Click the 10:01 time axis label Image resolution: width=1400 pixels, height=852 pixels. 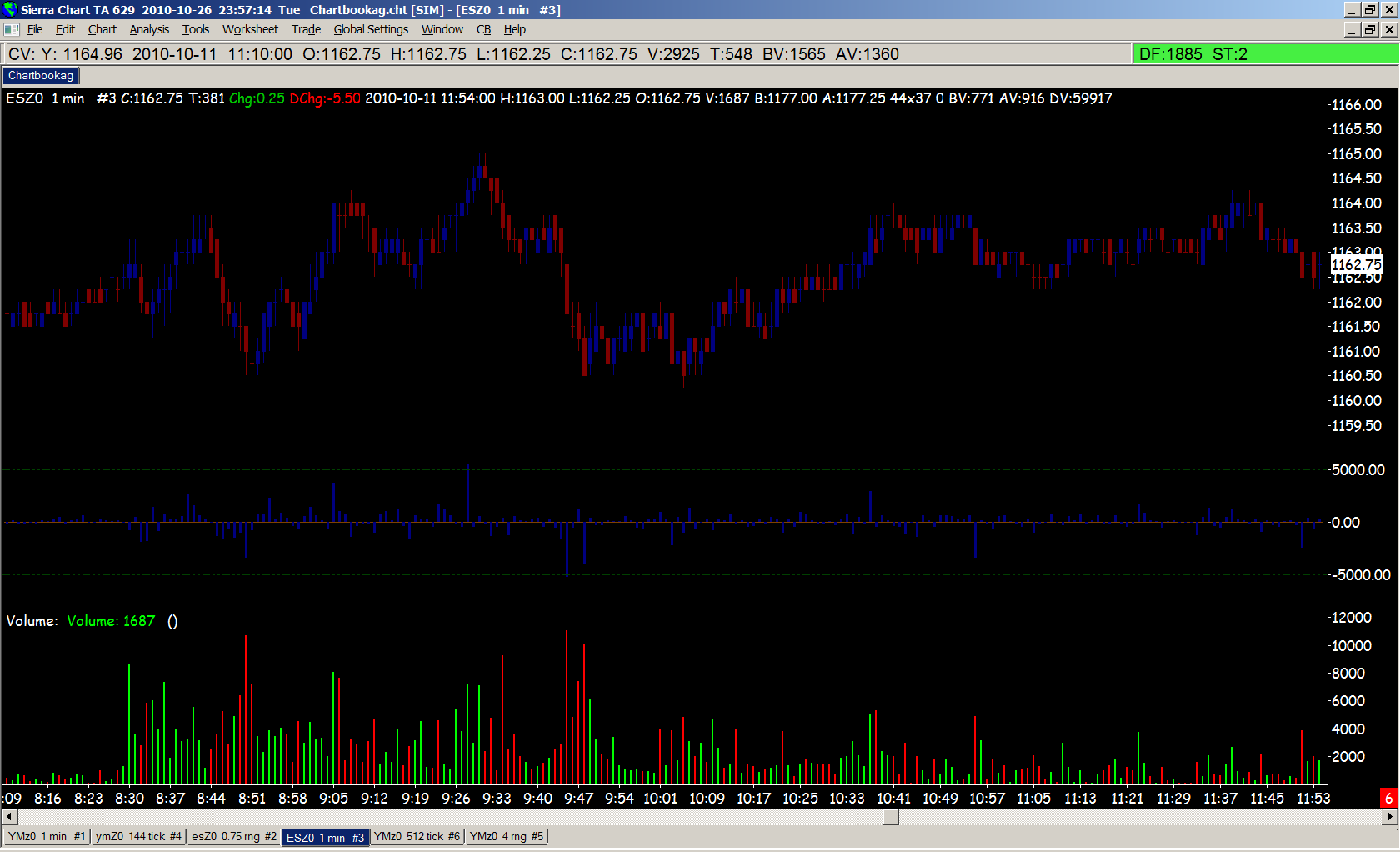click(x=660, y=799)
